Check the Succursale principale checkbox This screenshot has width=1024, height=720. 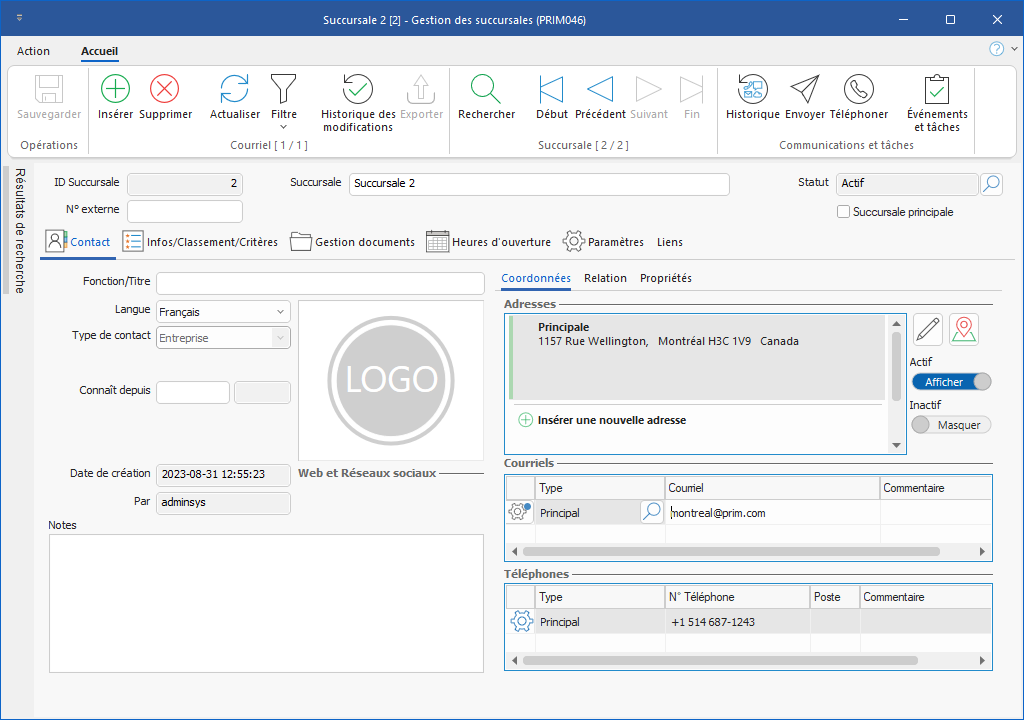click(x=844, y=212)
